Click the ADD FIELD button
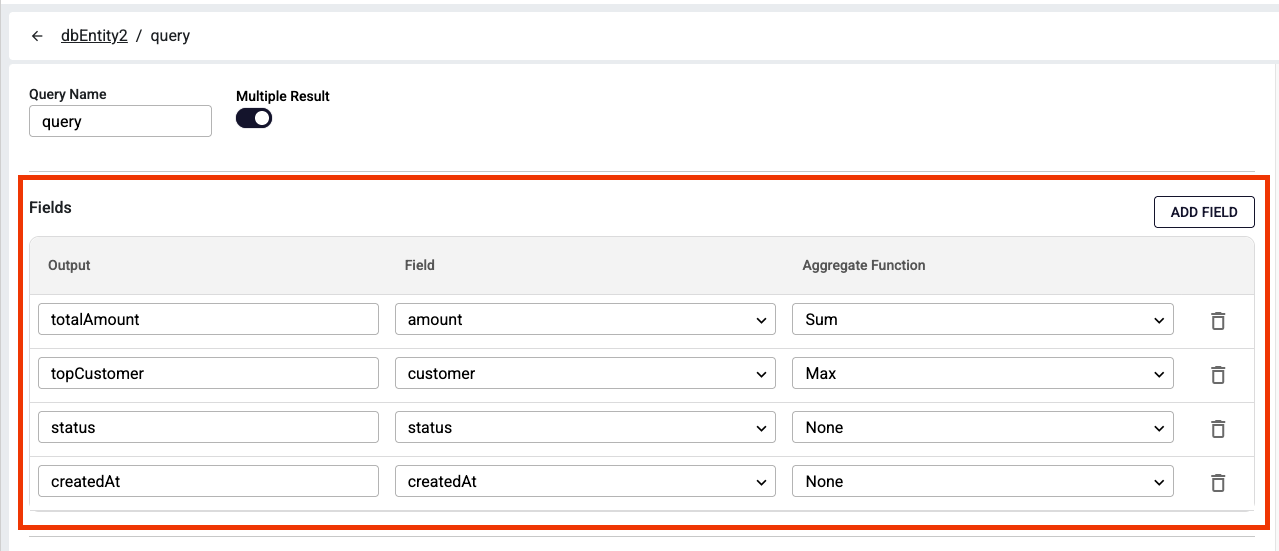The image size is (1279, 551). [x=1203, y=212]
